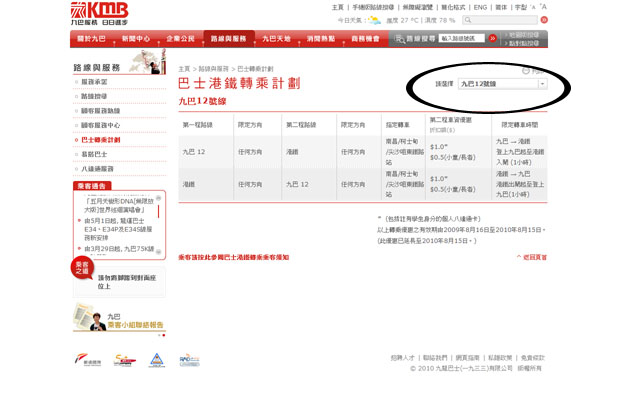Click the red 乘客之道 speech bubble badge
This screenshot has width=630, height=420.
[82, 267]
